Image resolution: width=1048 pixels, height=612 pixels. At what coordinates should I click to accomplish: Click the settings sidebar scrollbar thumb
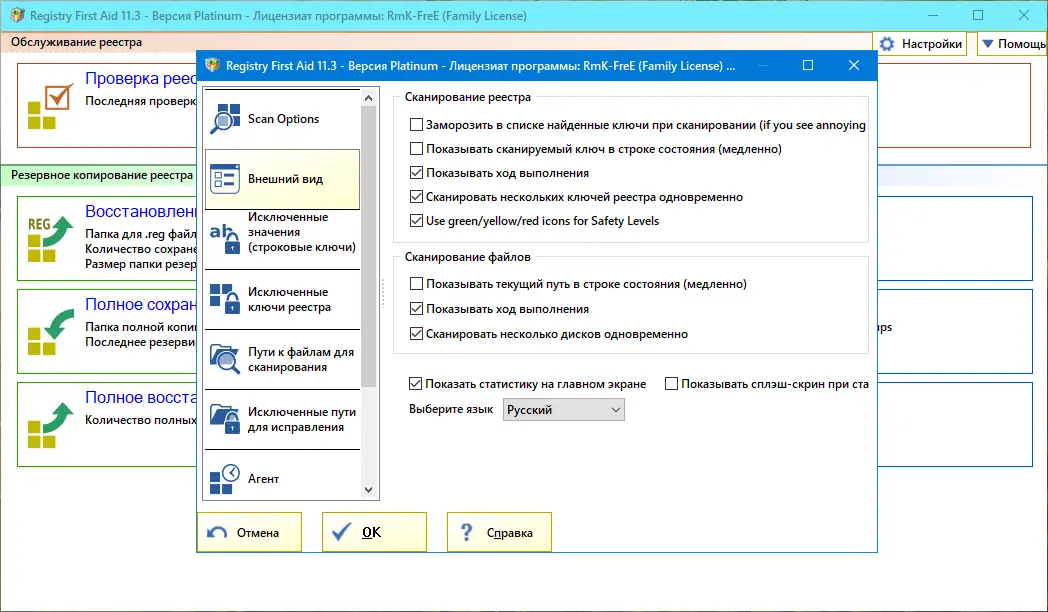pos(368,247)
